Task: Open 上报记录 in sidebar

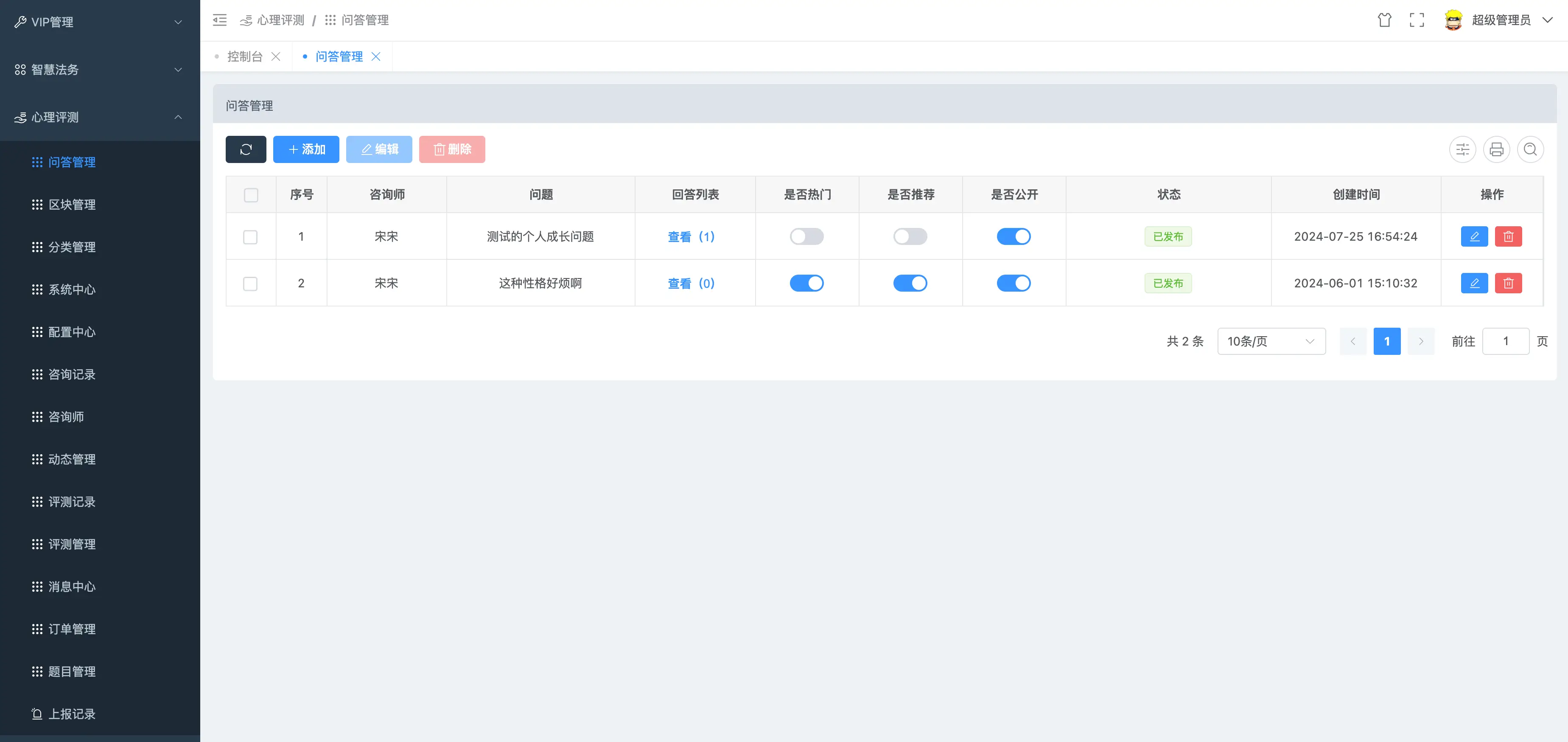Action: (x=100, y=714)
